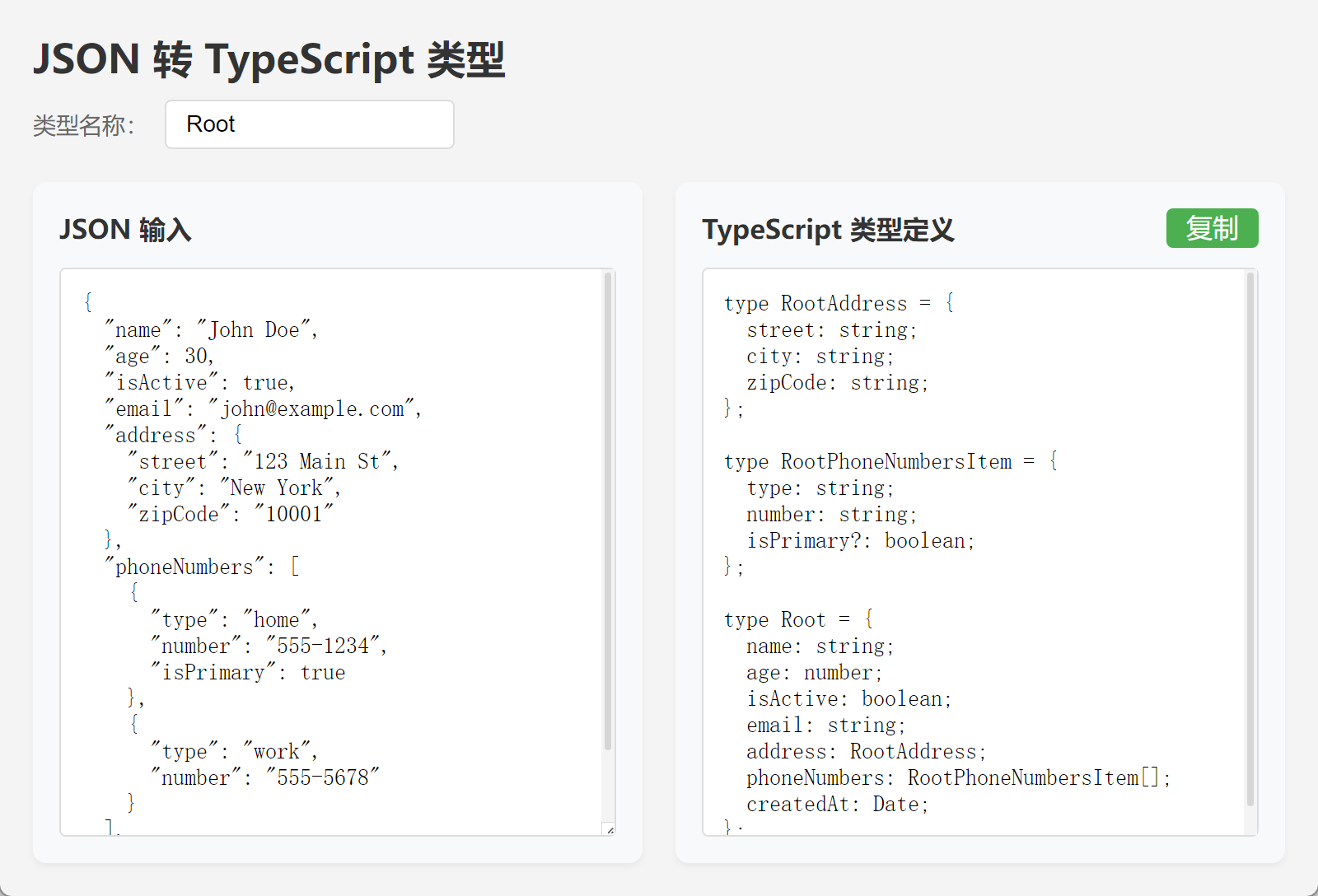
Task: Click the createdAt: Date output line
Action: (x=837, y=805)
